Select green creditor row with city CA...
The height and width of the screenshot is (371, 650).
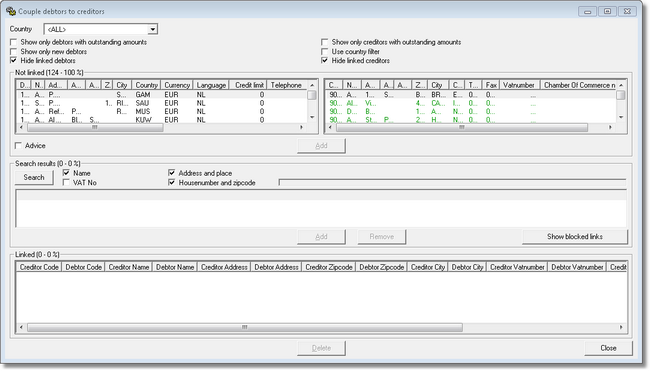point(471,103)
